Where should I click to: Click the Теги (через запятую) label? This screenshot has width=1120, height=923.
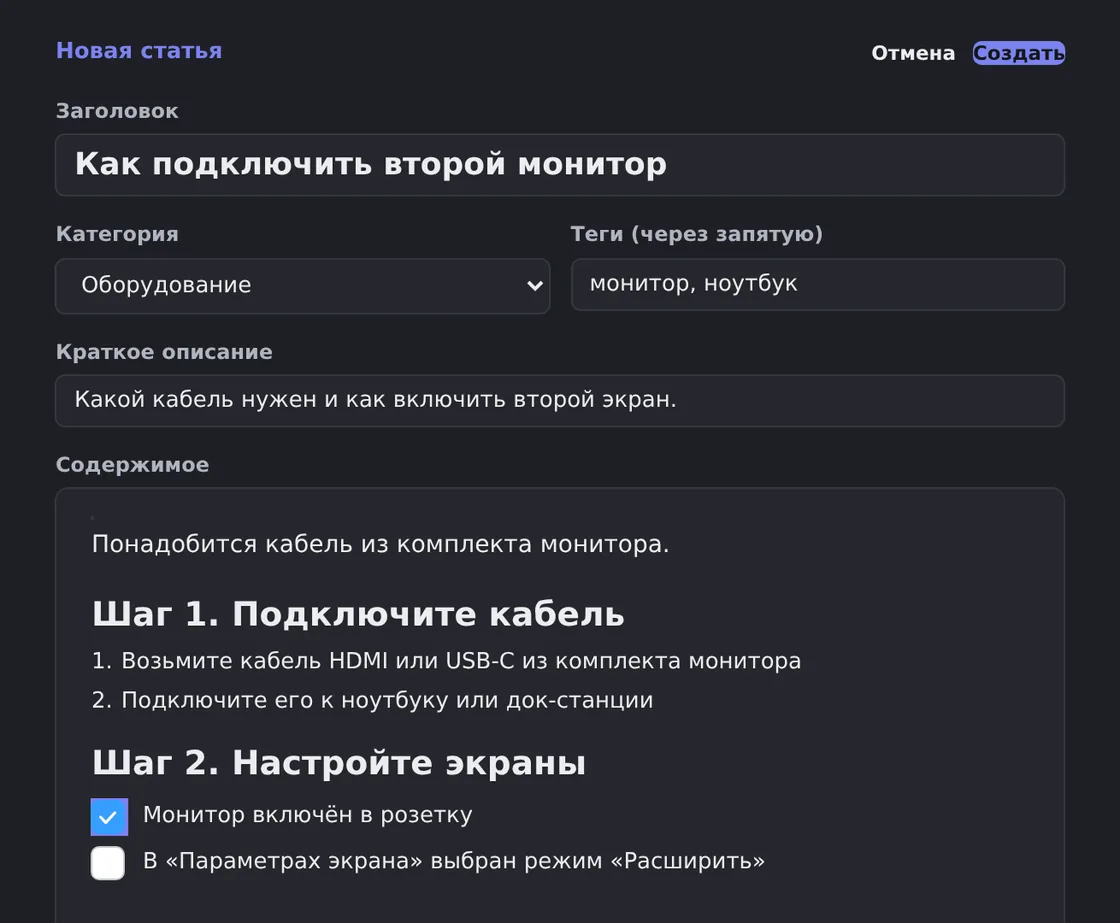tap(696, 234)
